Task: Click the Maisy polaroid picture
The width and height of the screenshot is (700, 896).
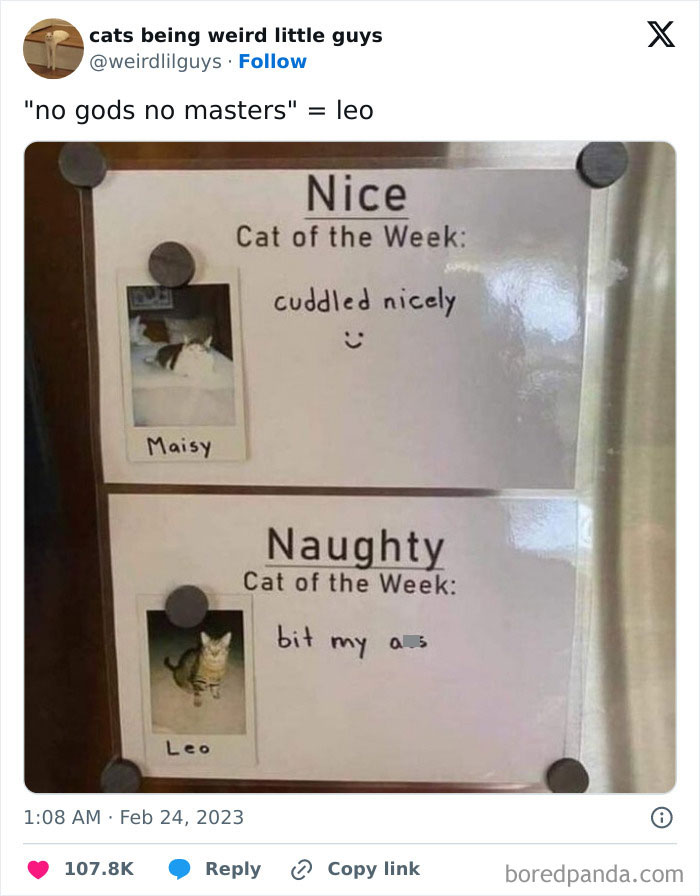Action: tap(182, 366)
